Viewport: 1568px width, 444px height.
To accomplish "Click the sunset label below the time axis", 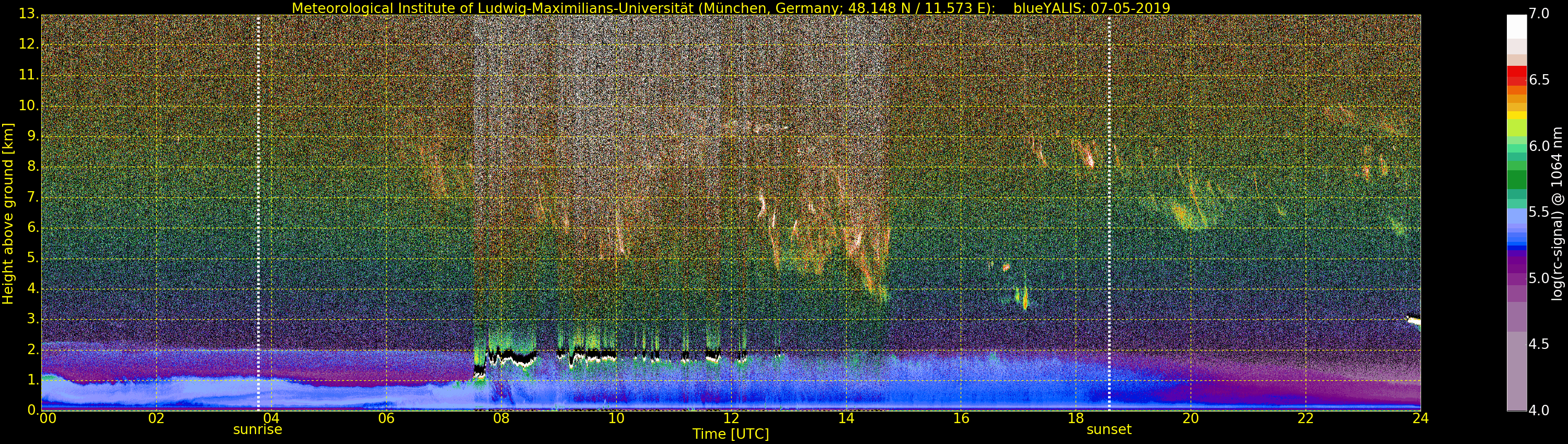I will 1109,429.
